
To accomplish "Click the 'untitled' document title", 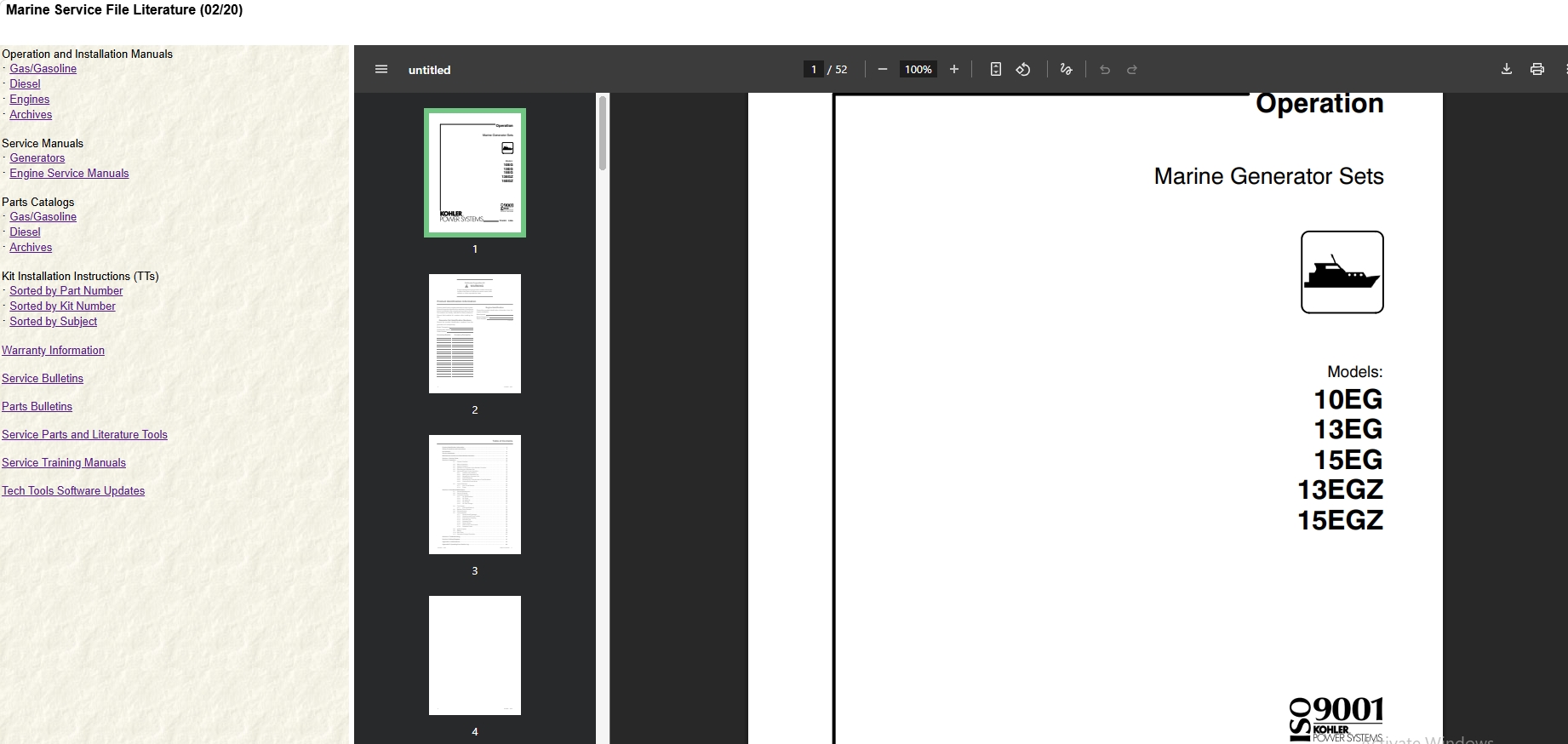I will [430, 70].
